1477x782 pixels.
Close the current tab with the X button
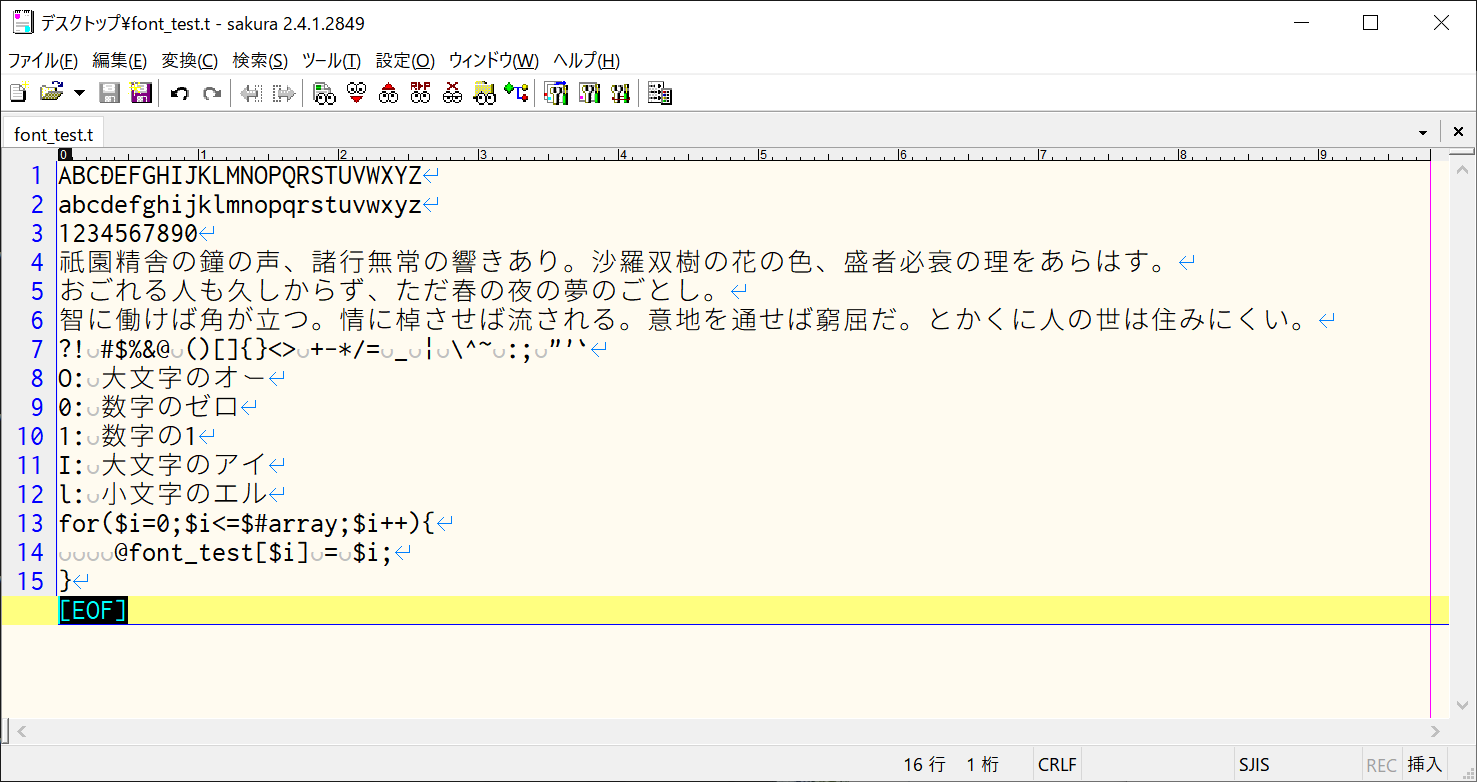point(1457,132)
